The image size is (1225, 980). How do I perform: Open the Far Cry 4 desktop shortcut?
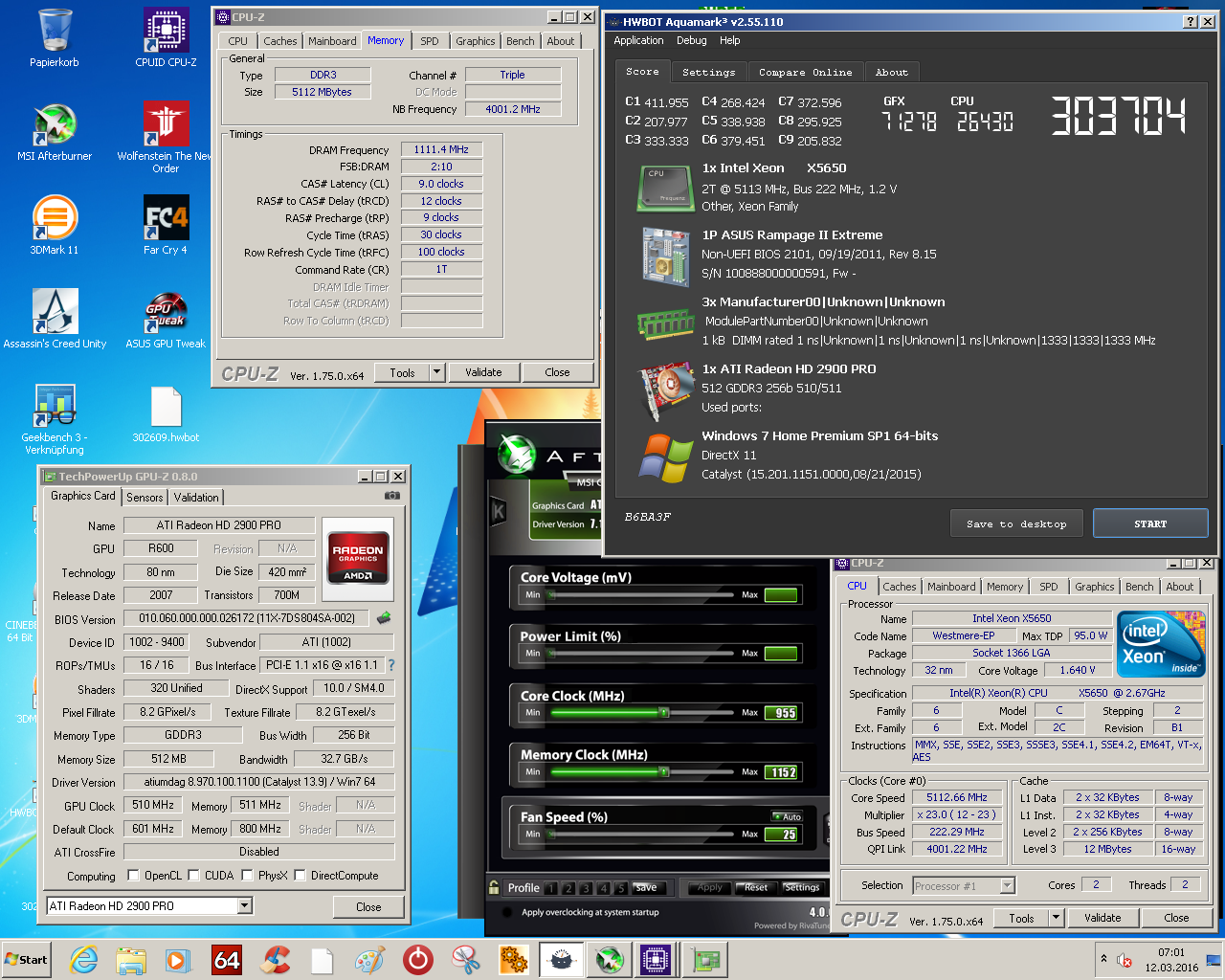click(166, 226)
